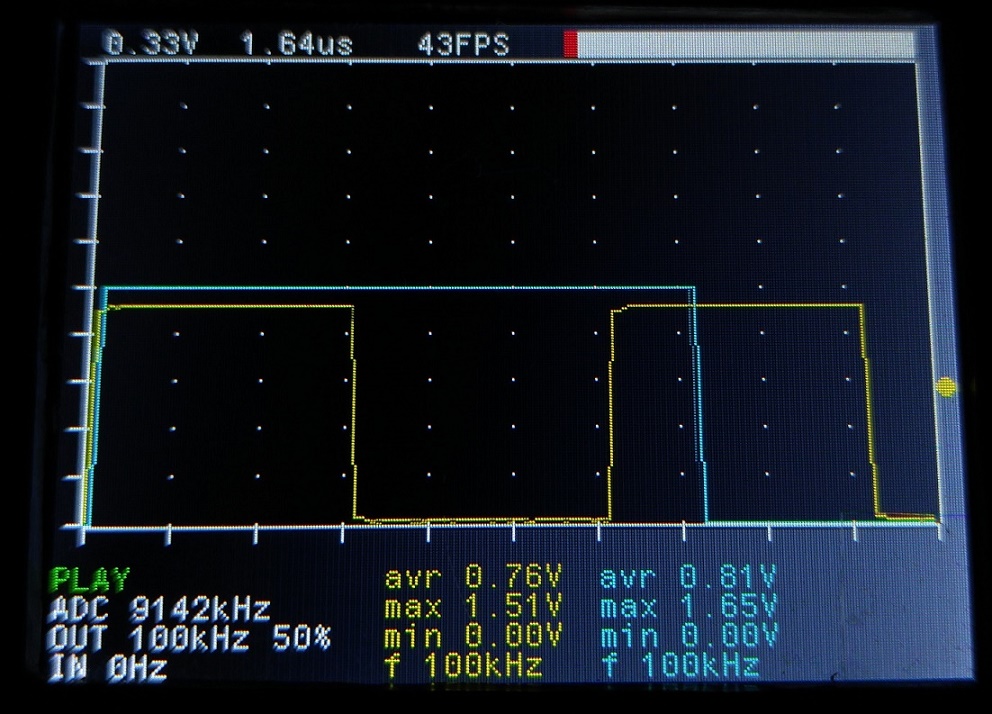Image resolution: width=992 pixels, height=714 pixels.
Task: Click yellow channel avr 0.76V reading
Action: click(474, 577)
